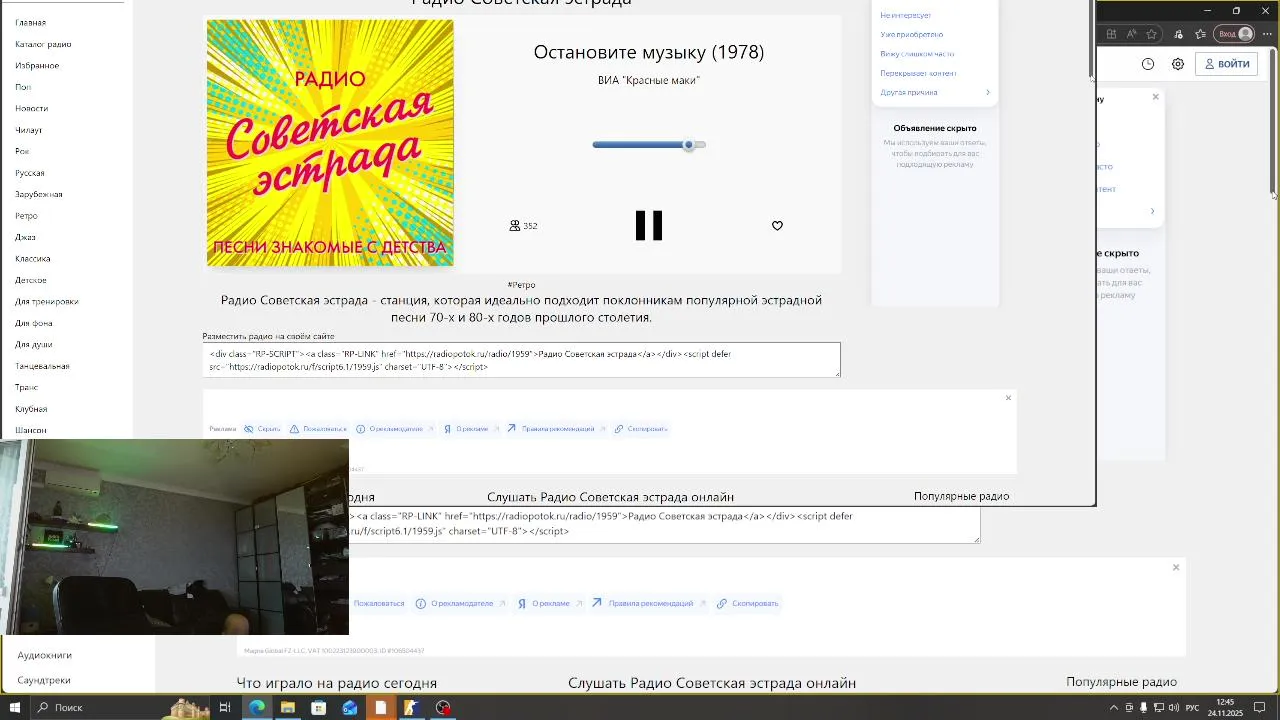The image size is (1280, 720).
Task: Select Для фона in the sidebar
Action: (34, 323)
